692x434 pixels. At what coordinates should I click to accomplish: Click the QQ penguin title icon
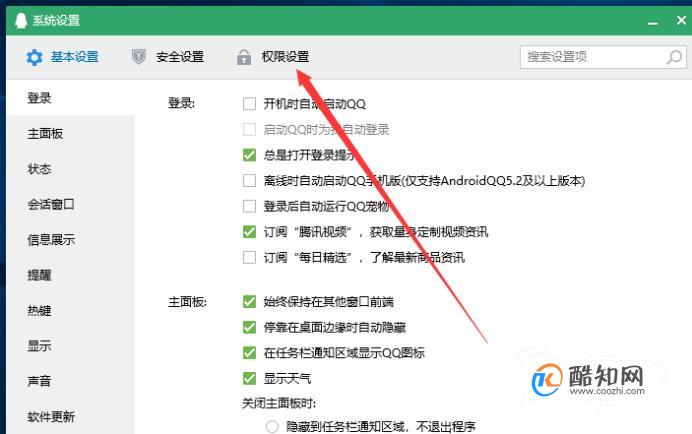click(x=21, y=20)
